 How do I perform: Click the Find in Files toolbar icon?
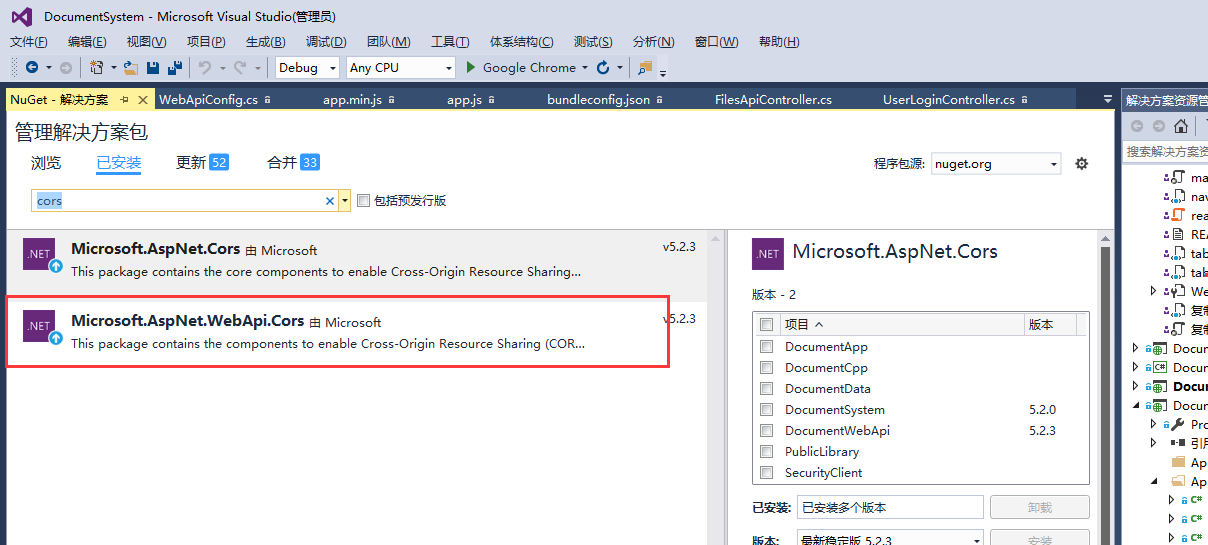pyautogui.click(x=645, y=68)
